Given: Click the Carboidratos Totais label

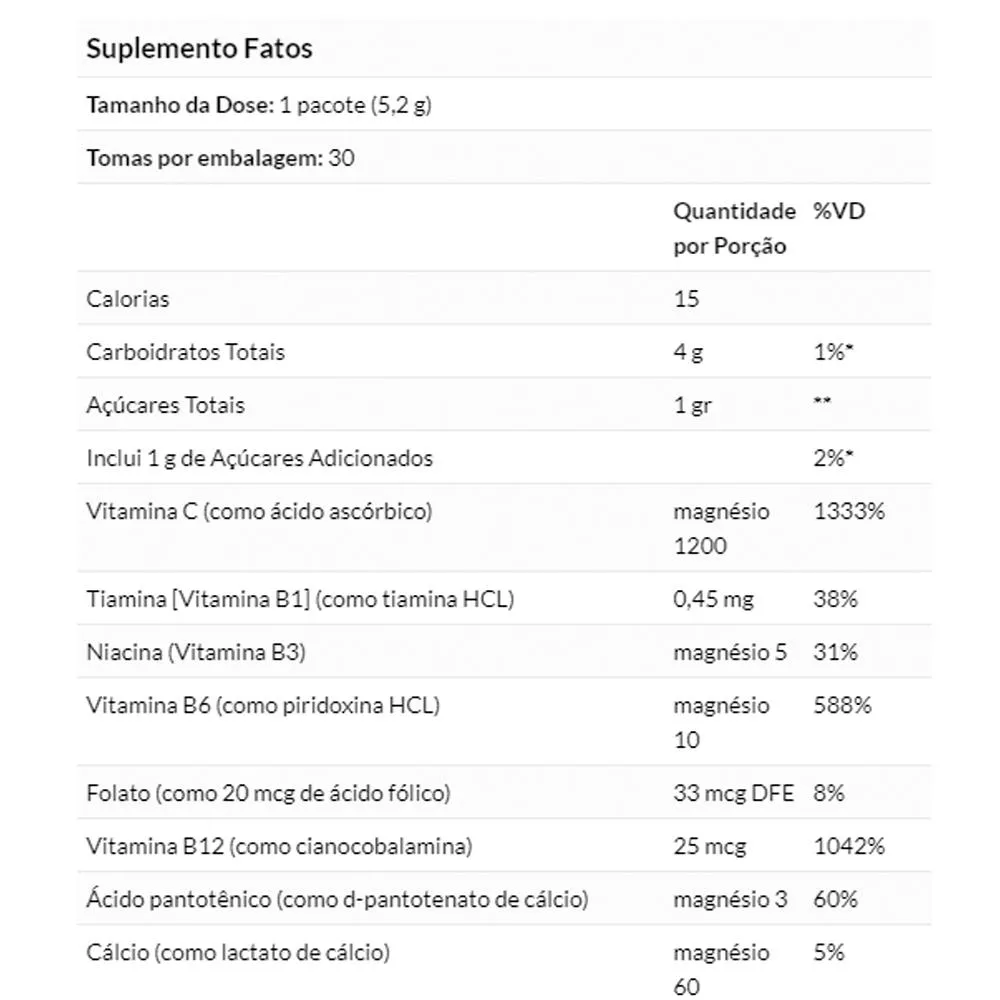Looking at the screenshot, I should click(186, 352).
